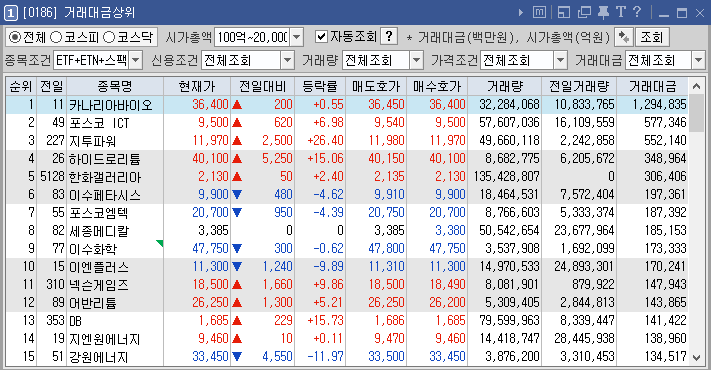The width and height of the screenshot is (711, 370).
Task: Click the -11.97 change rate cell
Action: (x=325, y=356)
